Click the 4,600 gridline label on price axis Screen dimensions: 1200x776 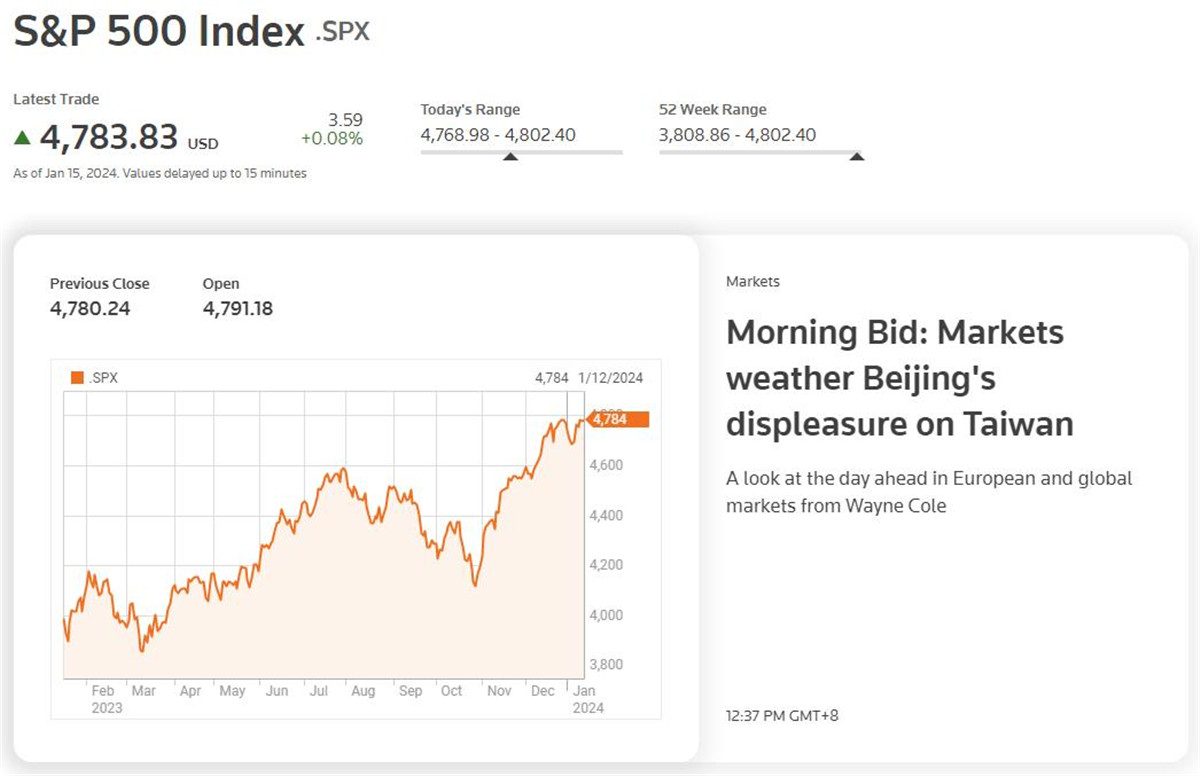607,465
